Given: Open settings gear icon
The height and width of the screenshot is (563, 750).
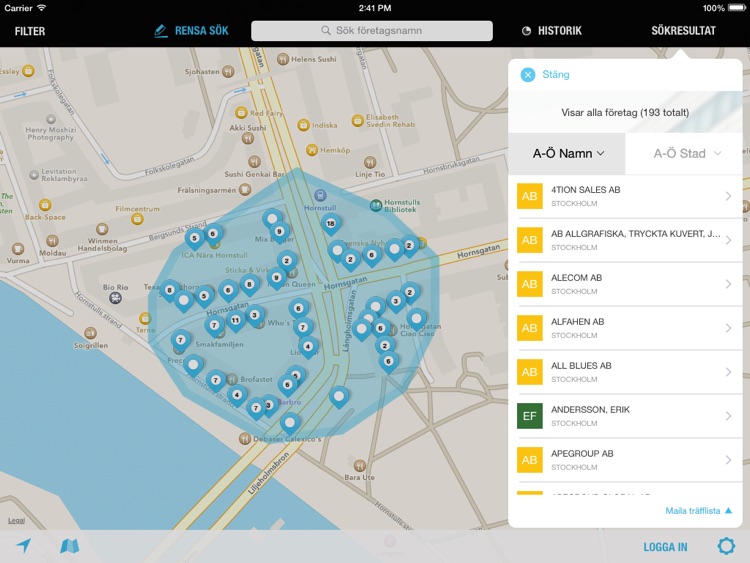Looking at the screenshot, I should [726, 546].
